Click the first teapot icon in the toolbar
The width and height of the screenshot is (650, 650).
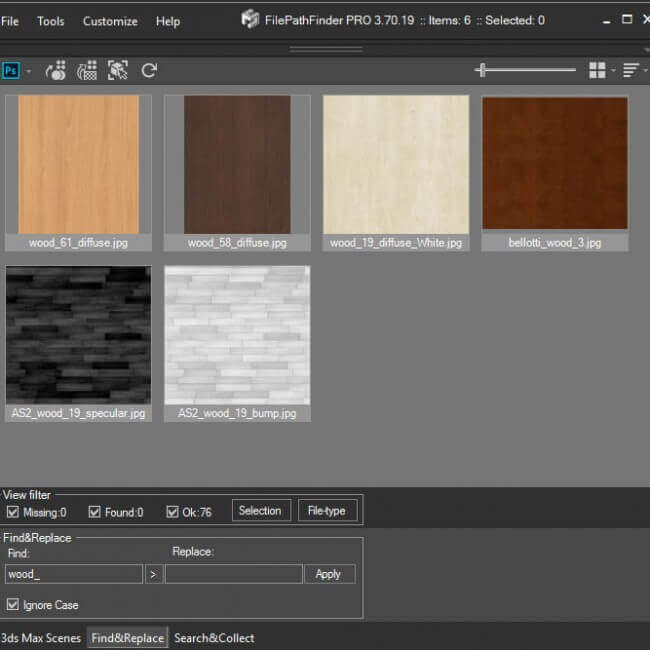click(x=57, y=70)
